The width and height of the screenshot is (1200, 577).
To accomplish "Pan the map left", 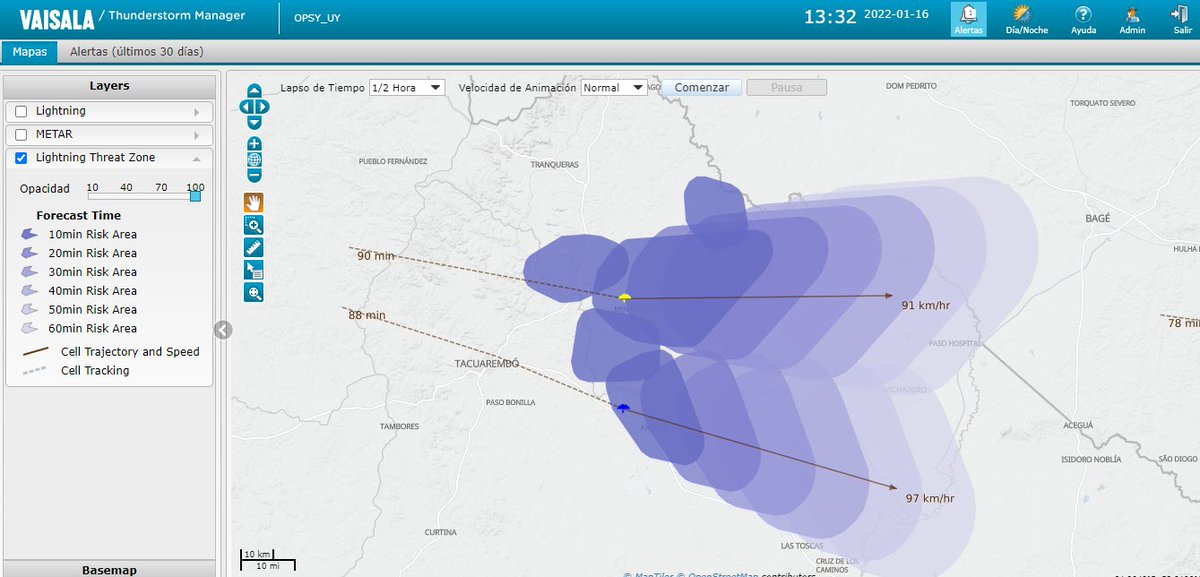I will point(246,106).
